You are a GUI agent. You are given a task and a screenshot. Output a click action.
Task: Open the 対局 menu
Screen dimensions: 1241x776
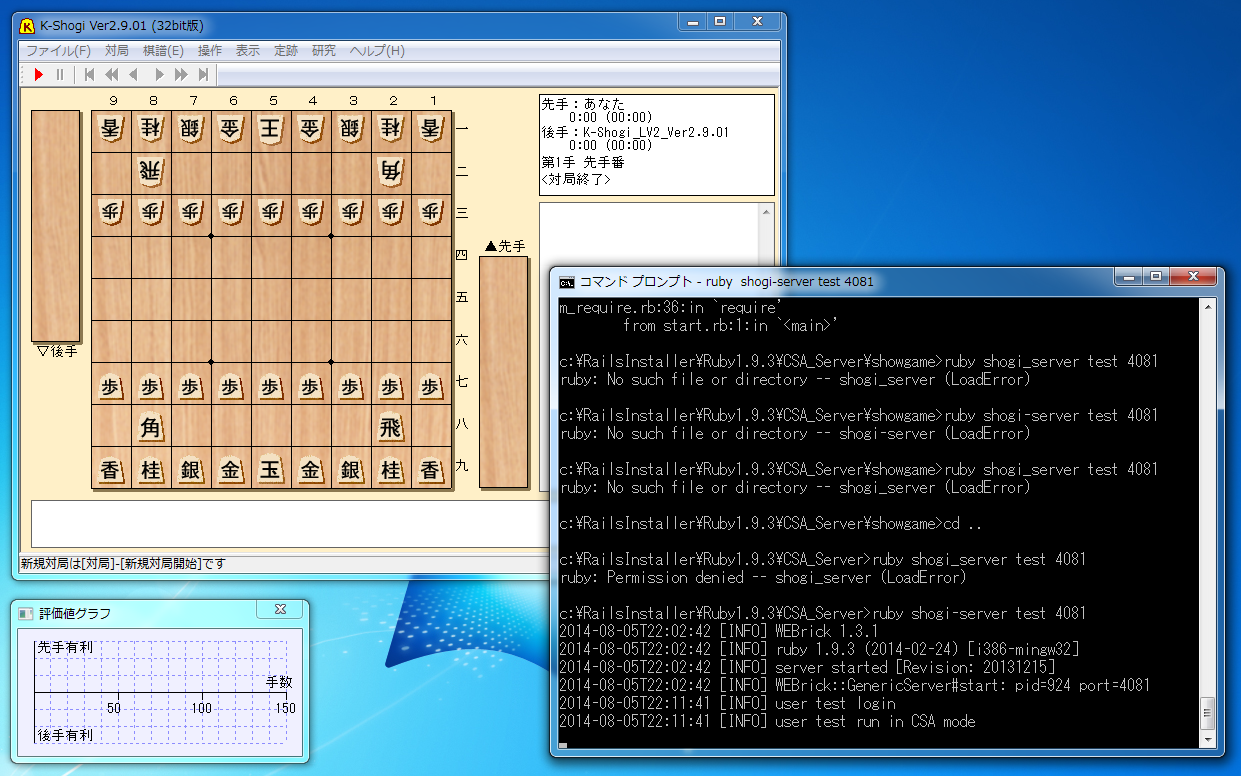pos(117,50)
